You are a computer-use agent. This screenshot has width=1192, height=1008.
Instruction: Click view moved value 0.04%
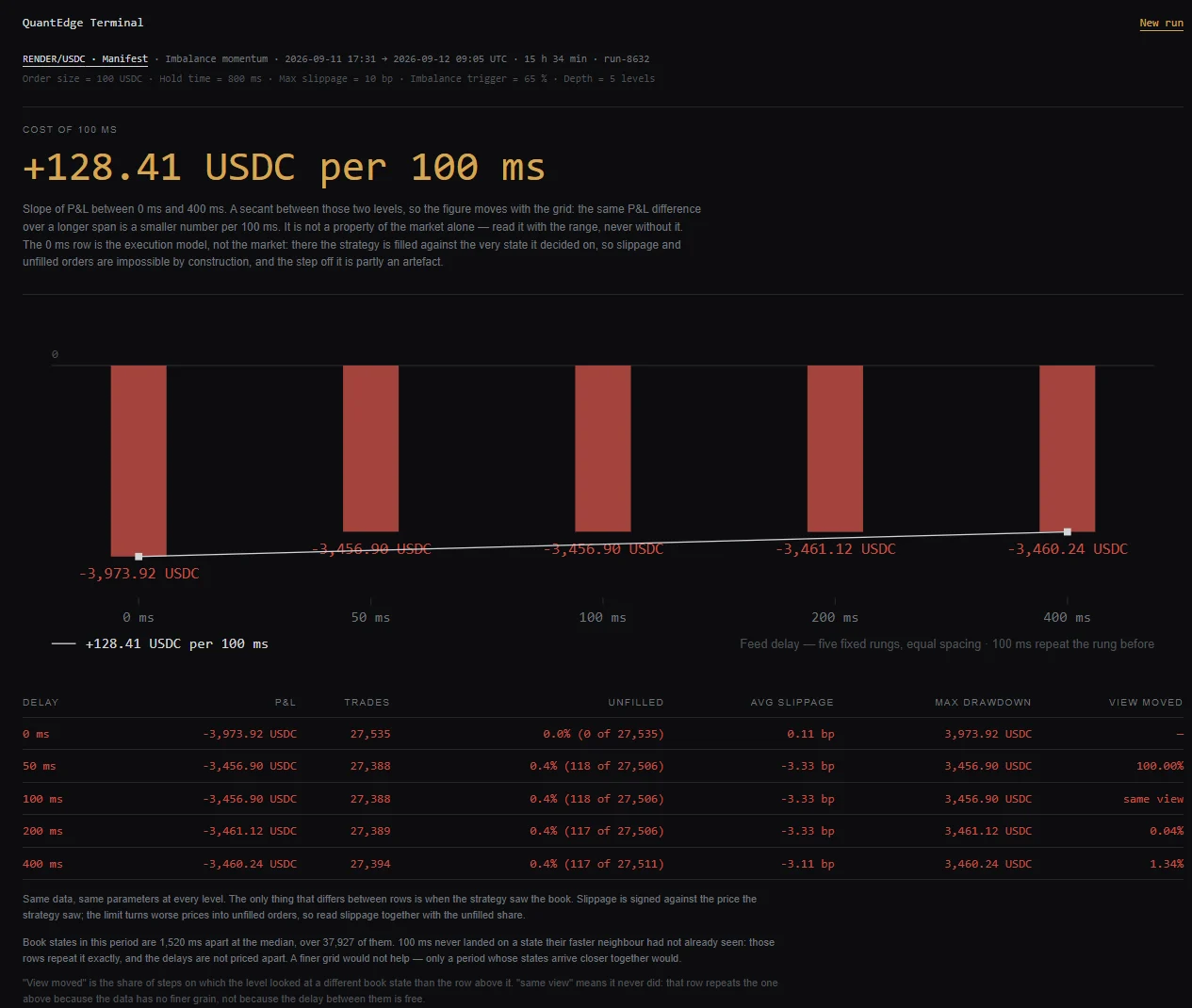pyautogui.click(x=1167, y=831)
